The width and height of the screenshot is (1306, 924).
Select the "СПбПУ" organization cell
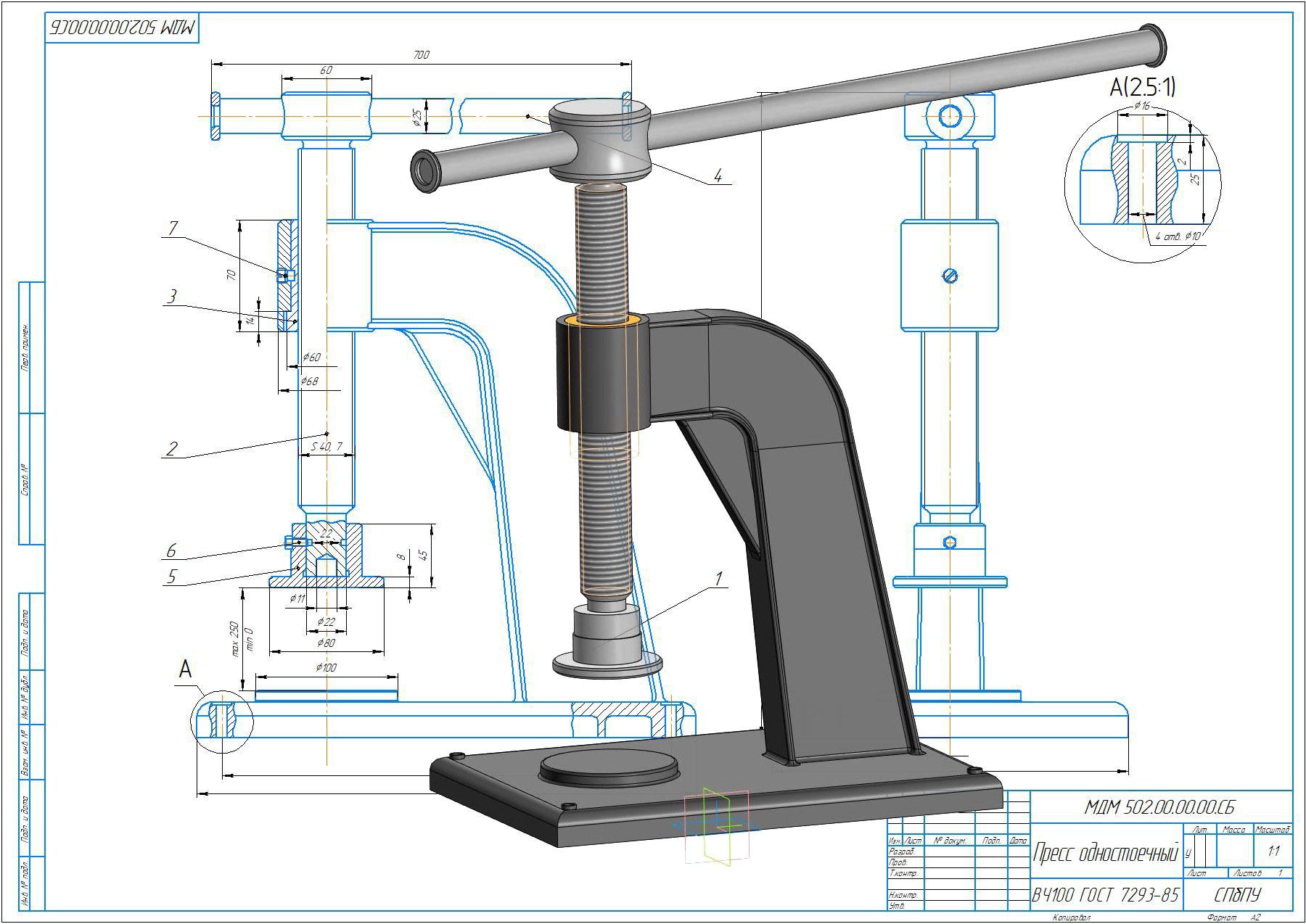coord(1237,895)
